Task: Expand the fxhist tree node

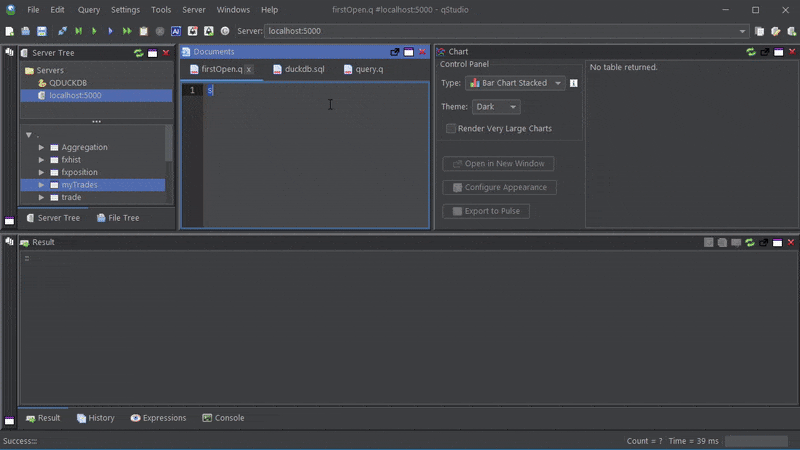Action: pyautogui.click(x=41, y=160)
